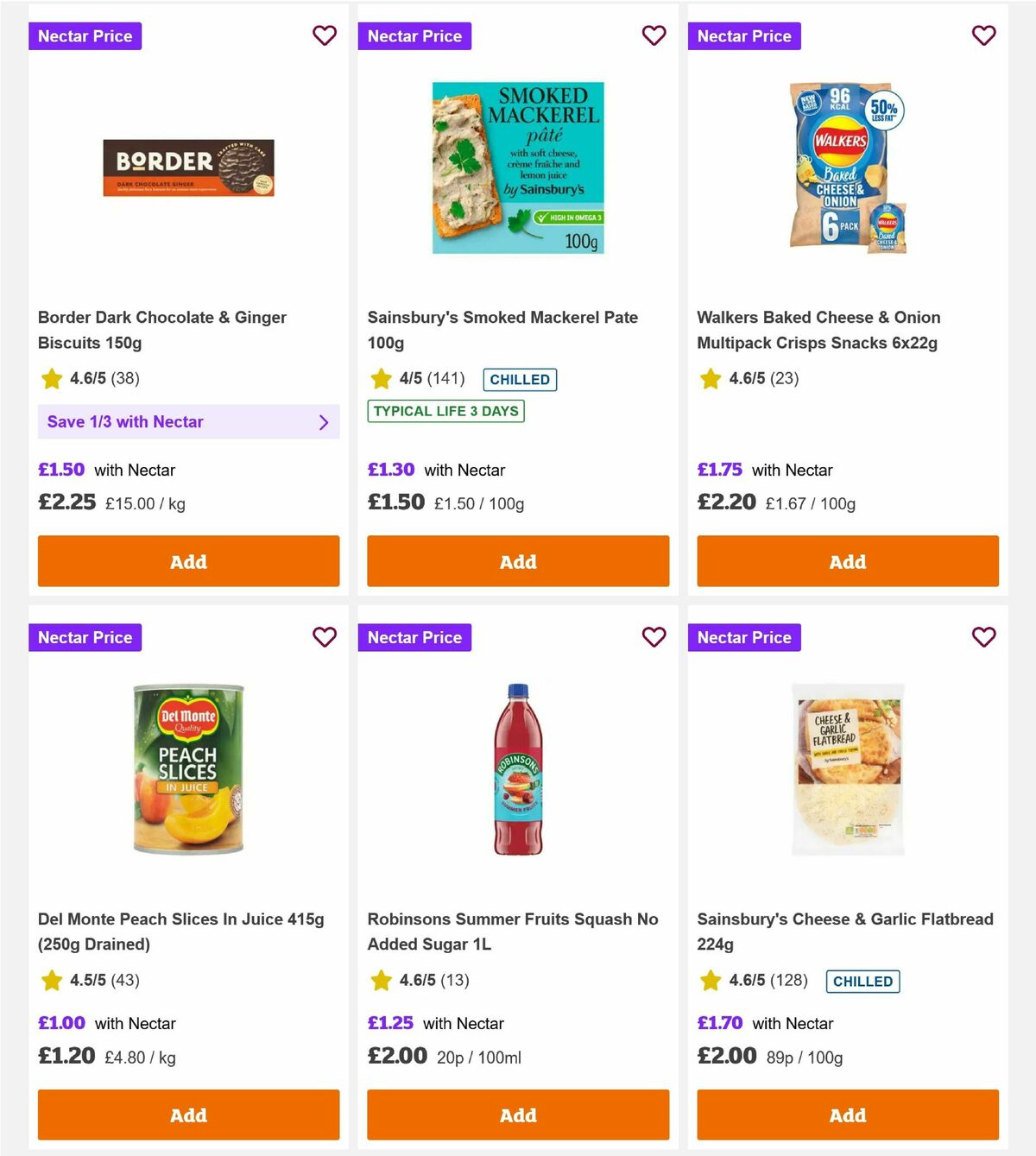Click the CHILLED tag on Cheese & Garlic Flatbread
The image size is (1036, 1156).
[862, 981]
